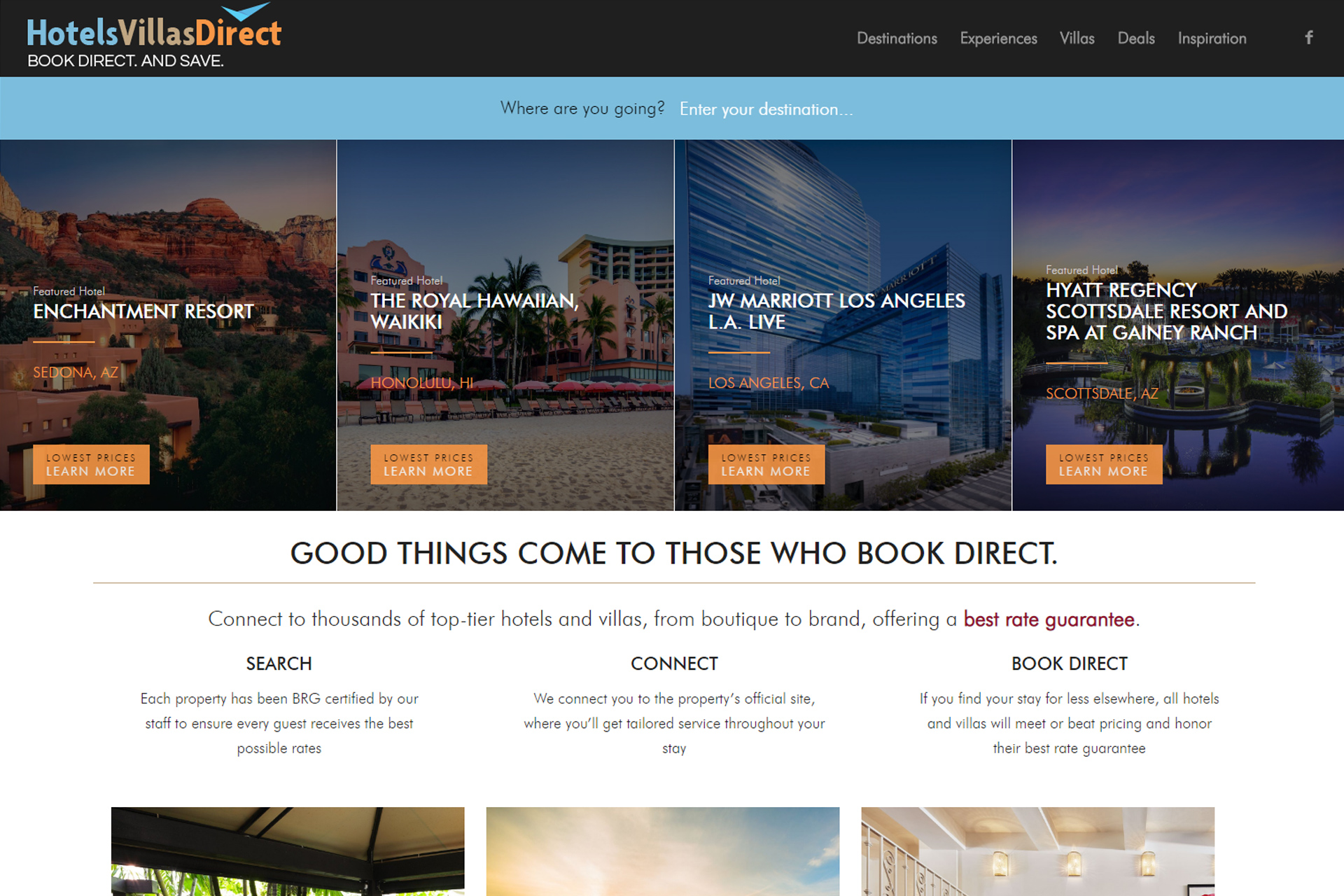Open The Royal Hawaiian, Waikiki title
The image size is (1344, 896).
click(x=475, y=311)
